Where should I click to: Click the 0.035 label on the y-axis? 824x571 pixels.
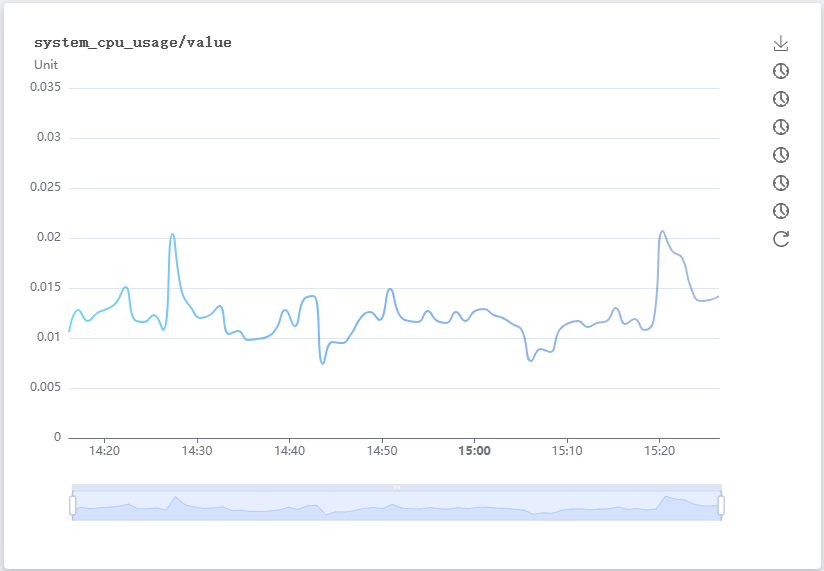[46, 87]
